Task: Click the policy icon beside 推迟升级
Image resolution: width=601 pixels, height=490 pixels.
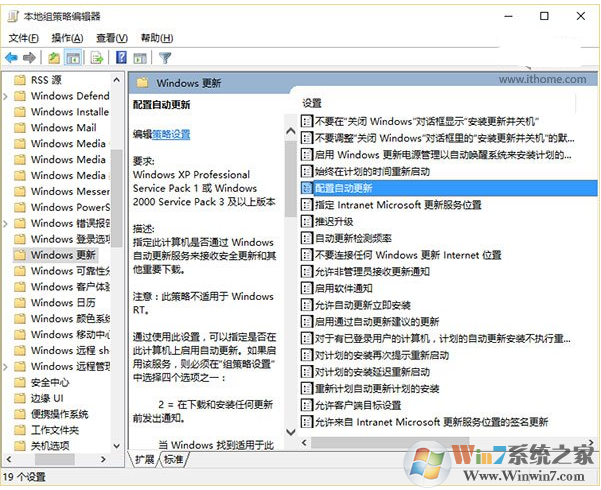Action: click(306, 221)
